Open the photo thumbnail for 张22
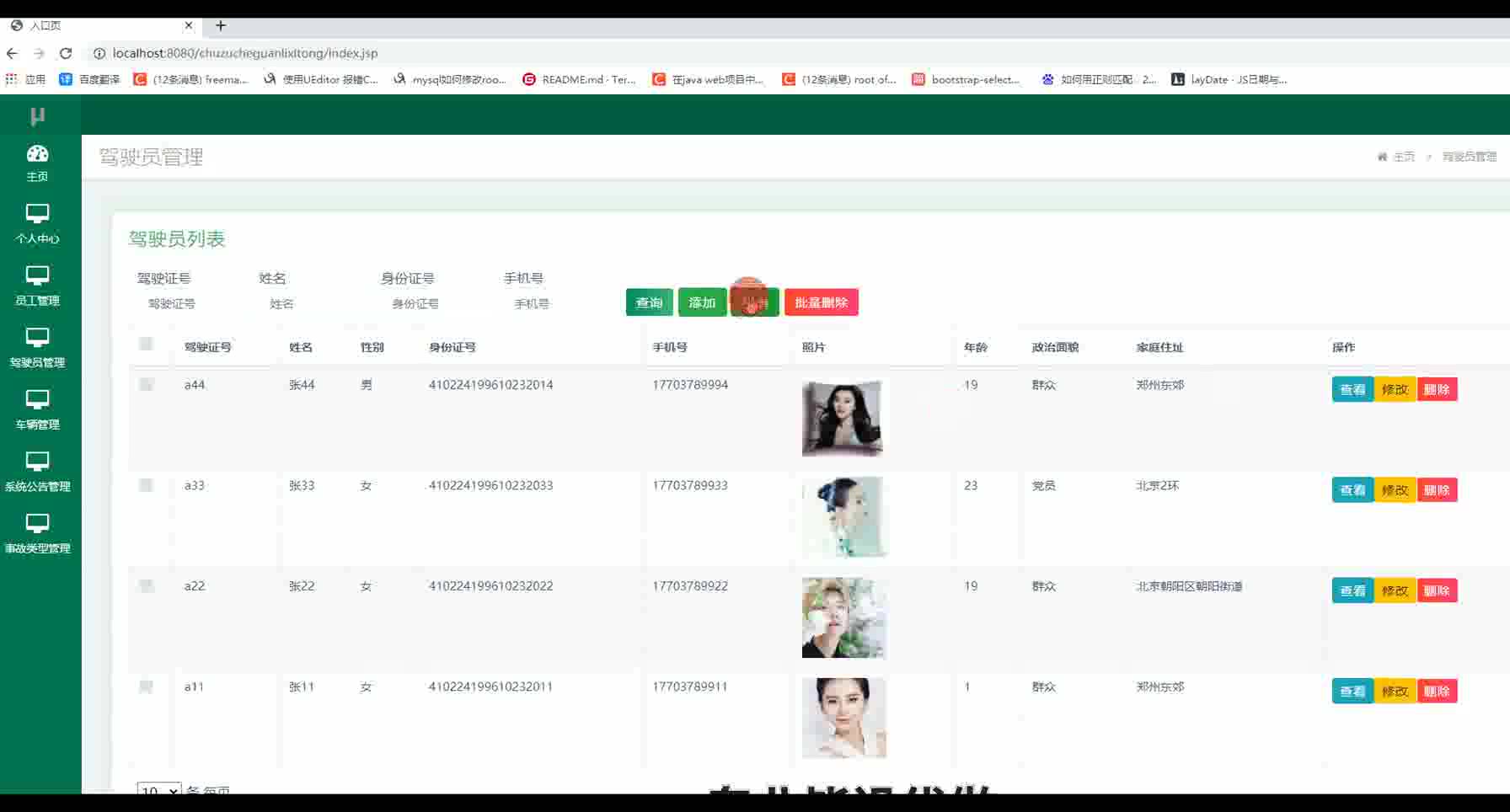1510x812 pixels. [x=843, y=617]
